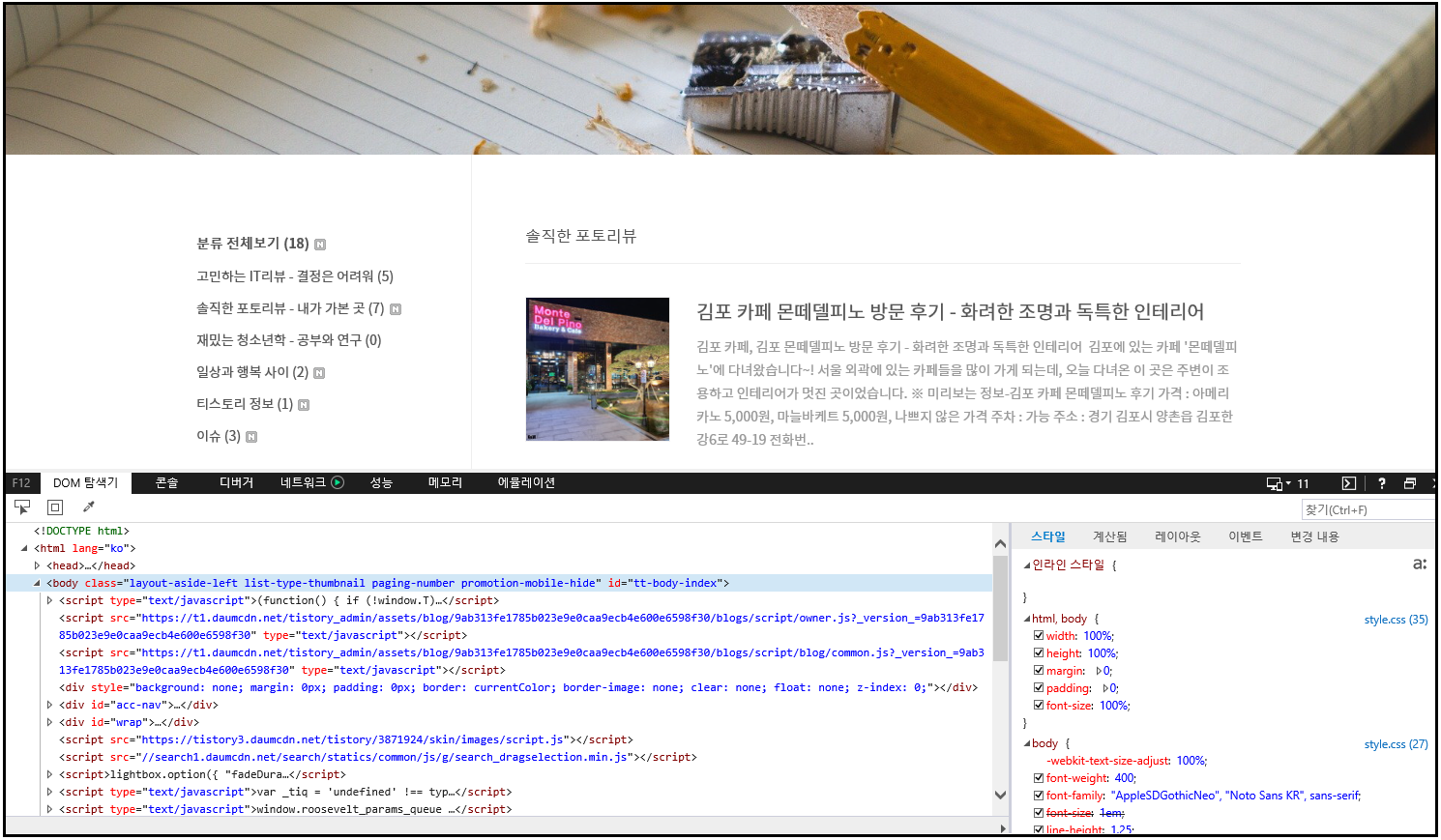Open style.css (27) source link
This screenshot has height=840, width=1441.
pyautogui.click(x=1396, y=744)
